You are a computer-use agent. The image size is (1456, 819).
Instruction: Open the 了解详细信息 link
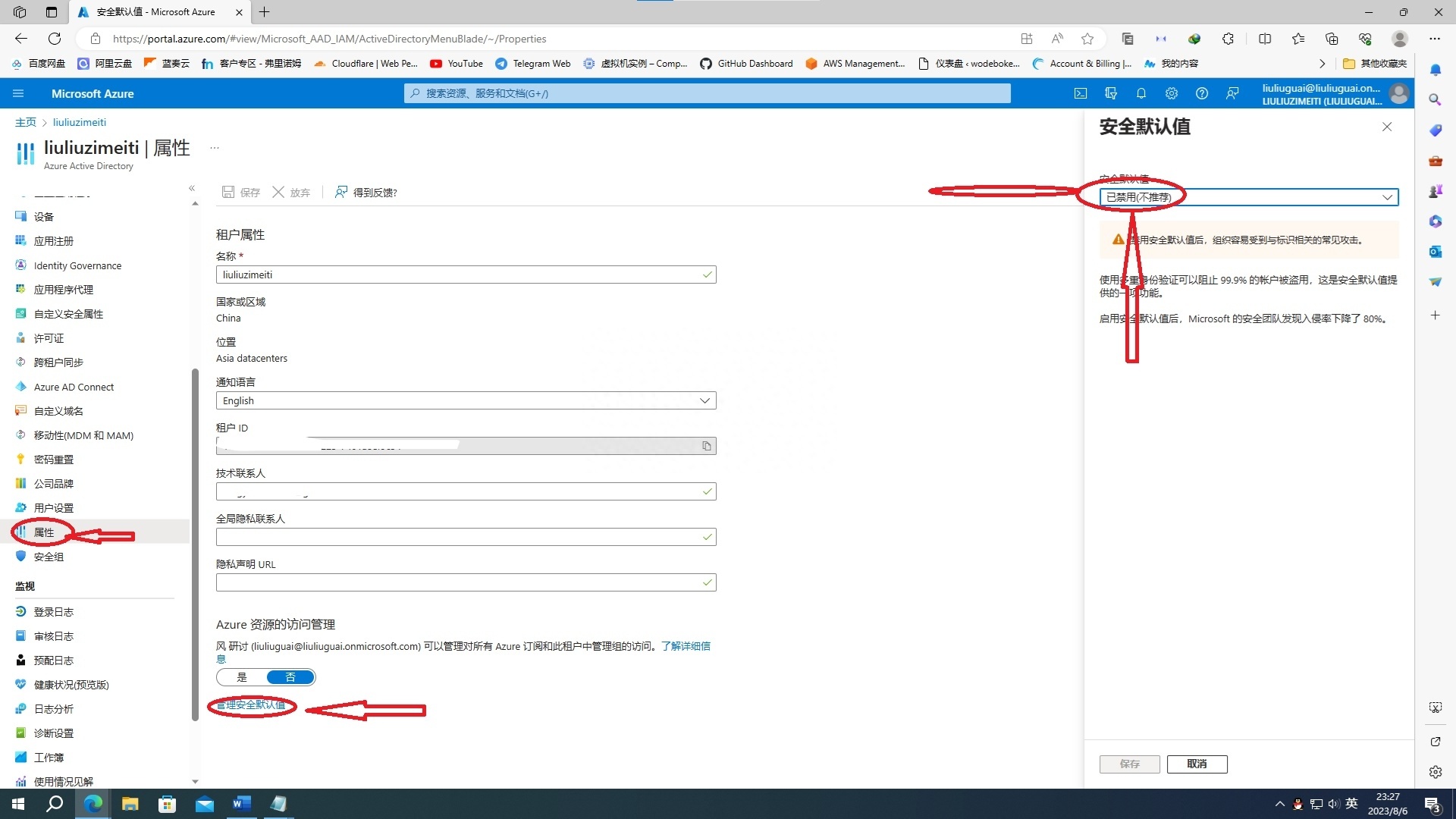(x=686, y=646)
